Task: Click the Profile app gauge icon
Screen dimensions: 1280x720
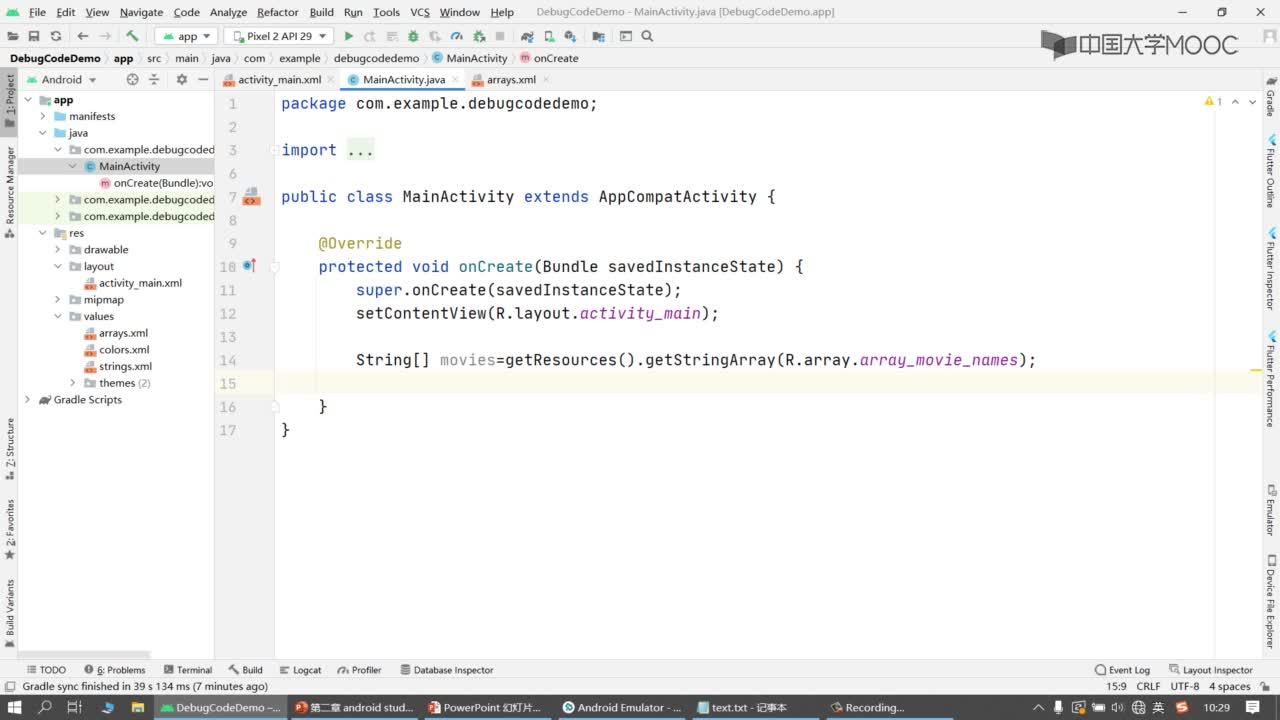Action: click(x=456, y=36)
